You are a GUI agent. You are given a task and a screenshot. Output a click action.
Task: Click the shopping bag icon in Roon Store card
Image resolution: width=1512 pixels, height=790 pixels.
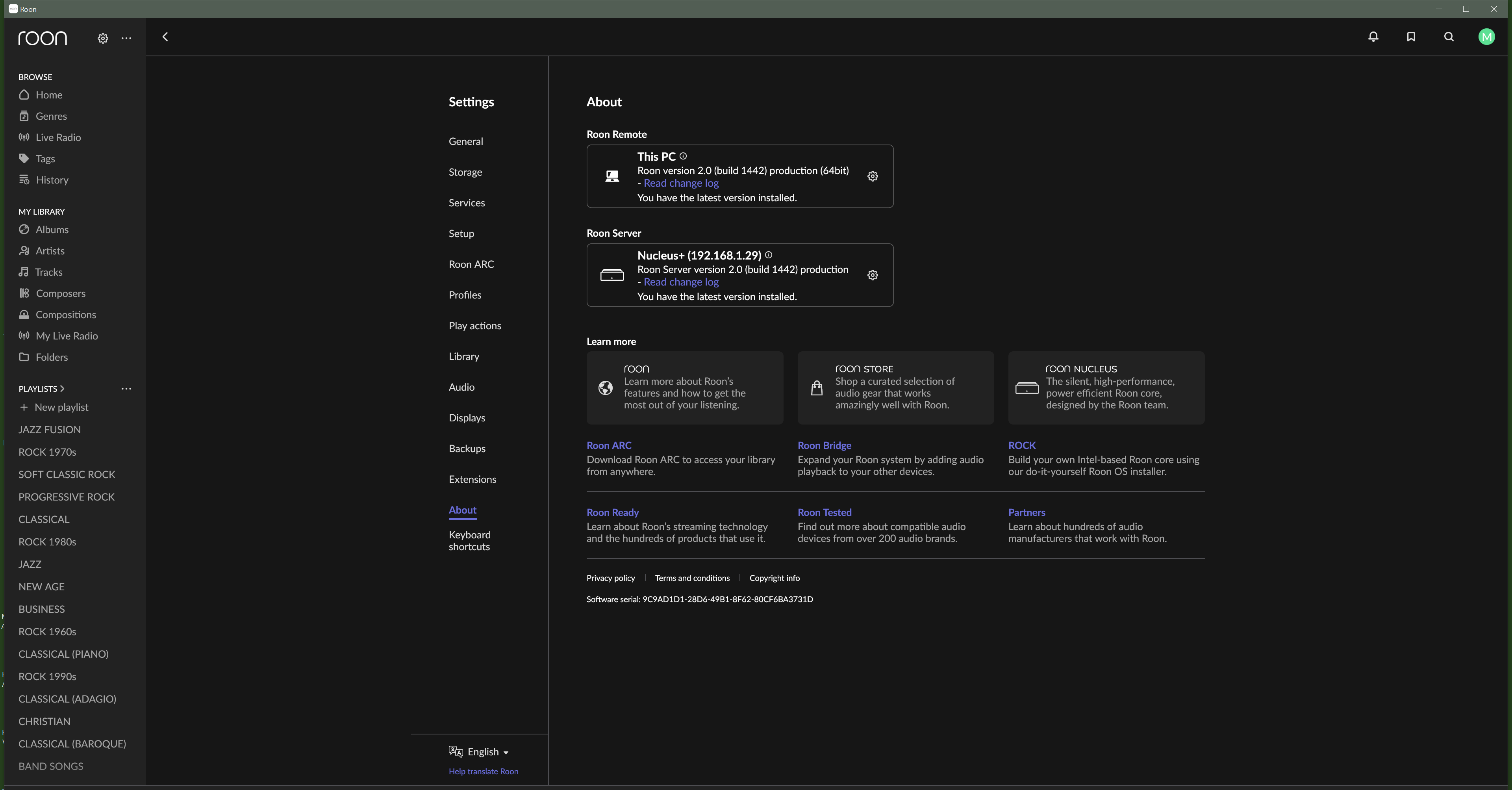[x=817, y=388]
